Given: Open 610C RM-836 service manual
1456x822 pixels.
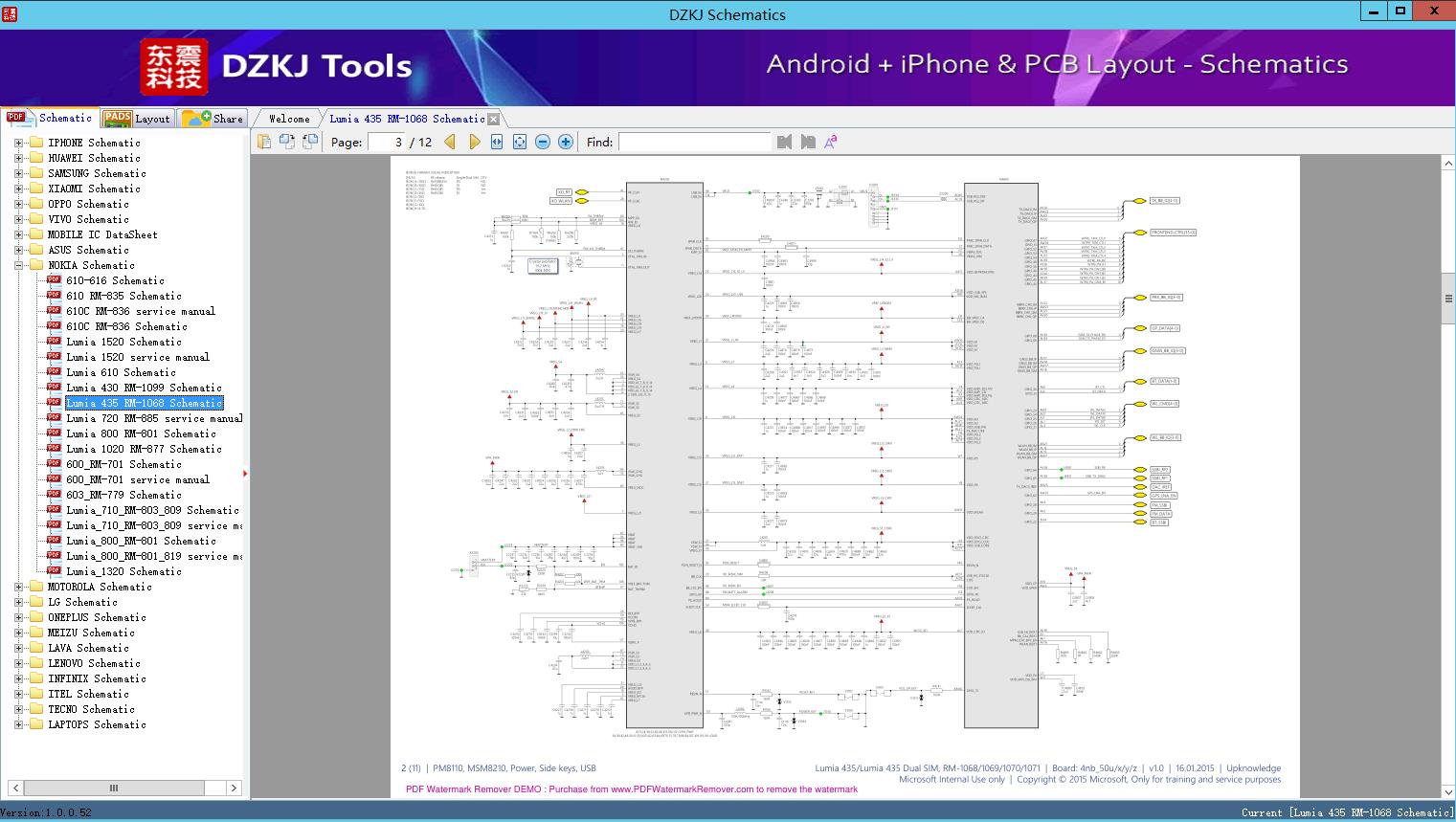Looking at the screenshot, I should tap(141, 311).
